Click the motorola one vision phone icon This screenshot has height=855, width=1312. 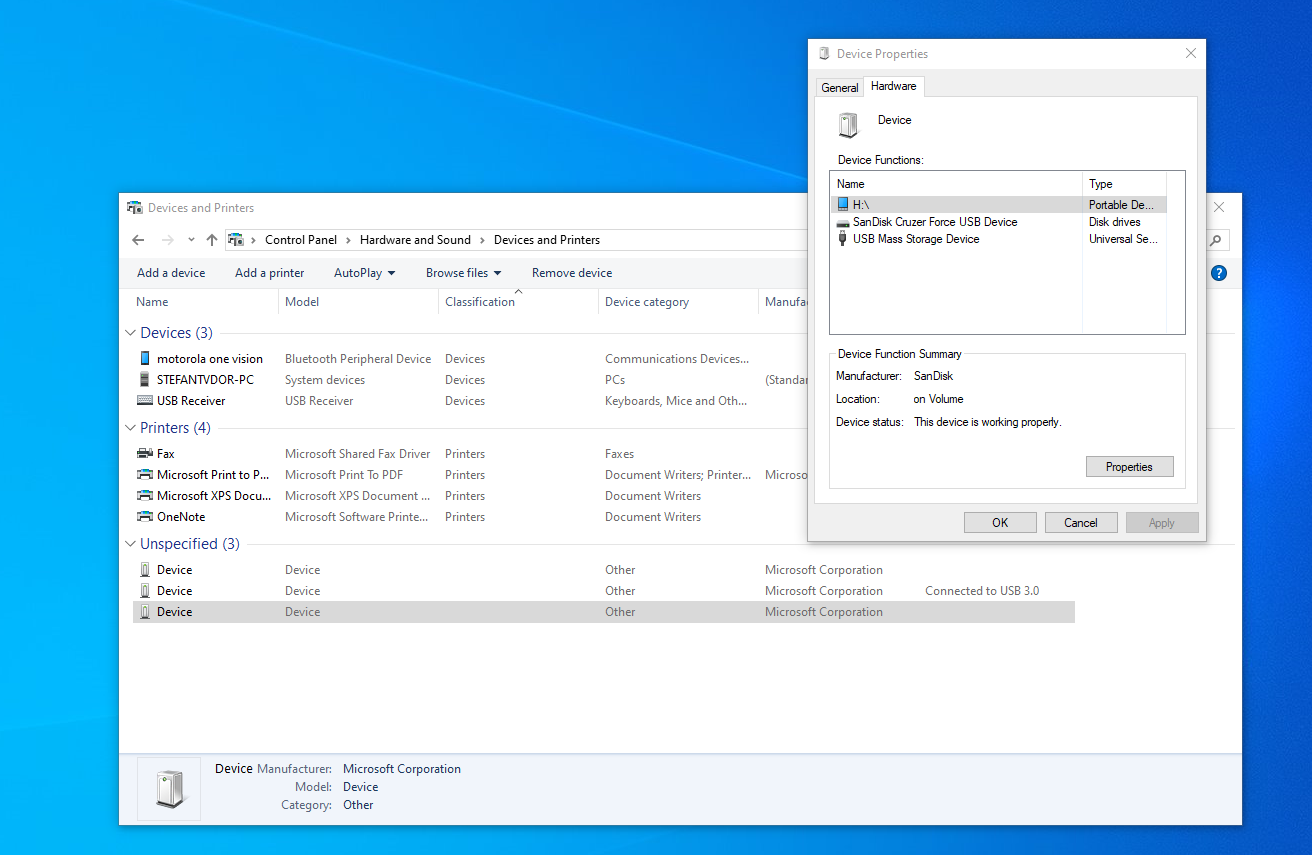(x=145, y=358)
